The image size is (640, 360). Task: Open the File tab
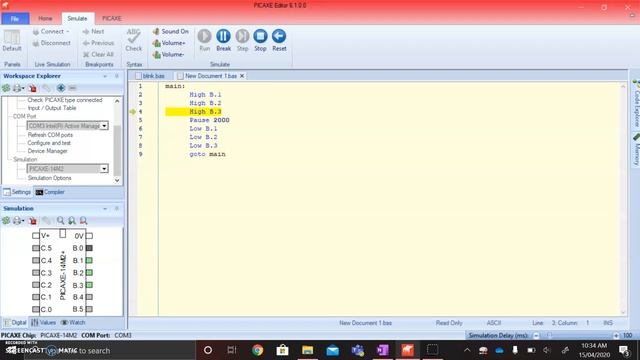[x=15, y=18]
